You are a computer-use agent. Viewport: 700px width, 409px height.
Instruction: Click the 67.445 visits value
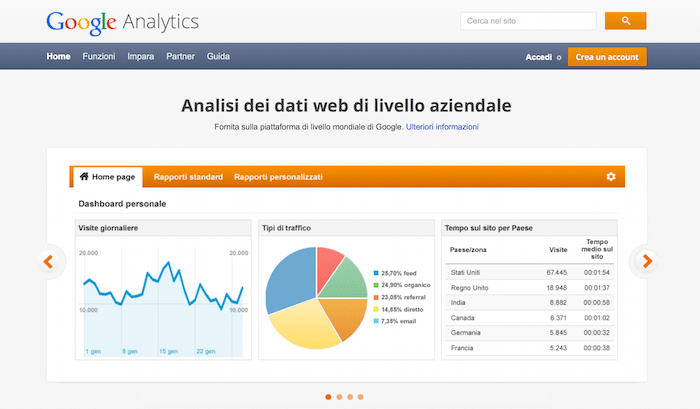click(x=557, y=272)
